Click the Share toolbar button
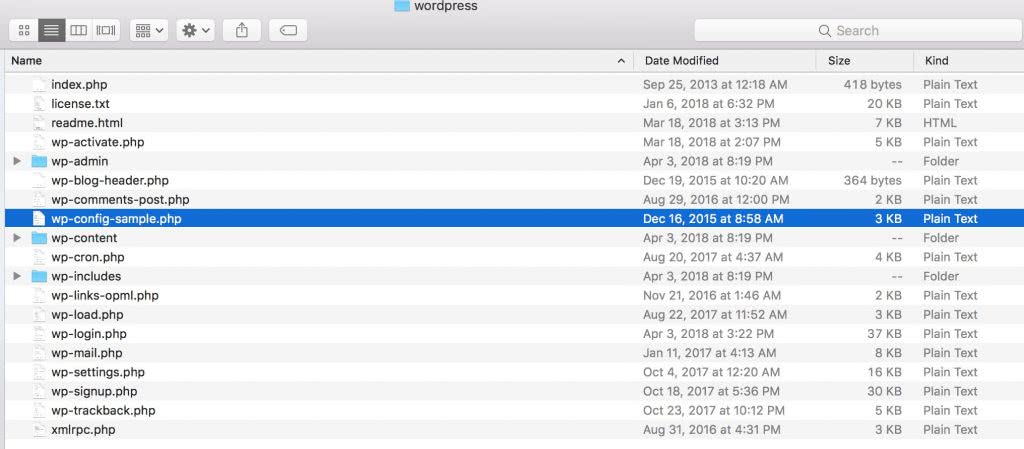Image resolution: width=1024 pixels, height=449 pixels. (242, 30)
